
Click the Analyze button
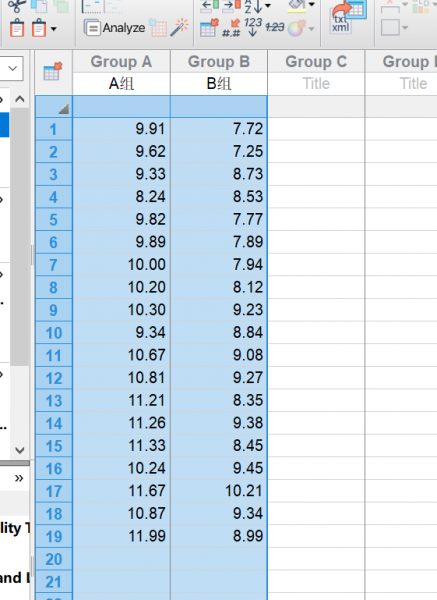pos(114,28)
